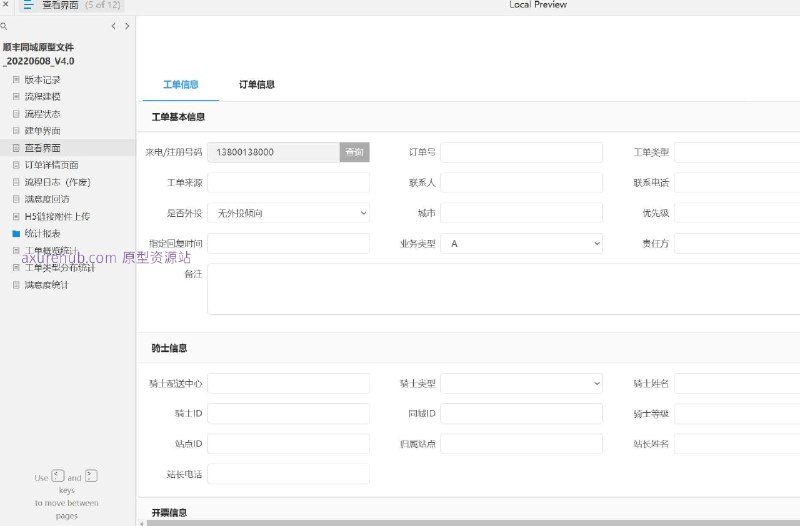This screenshot has height=526, width=800.
Task: Click the page icon beside 建单界面
Action: pyautogui.click(x=16, y=131)
